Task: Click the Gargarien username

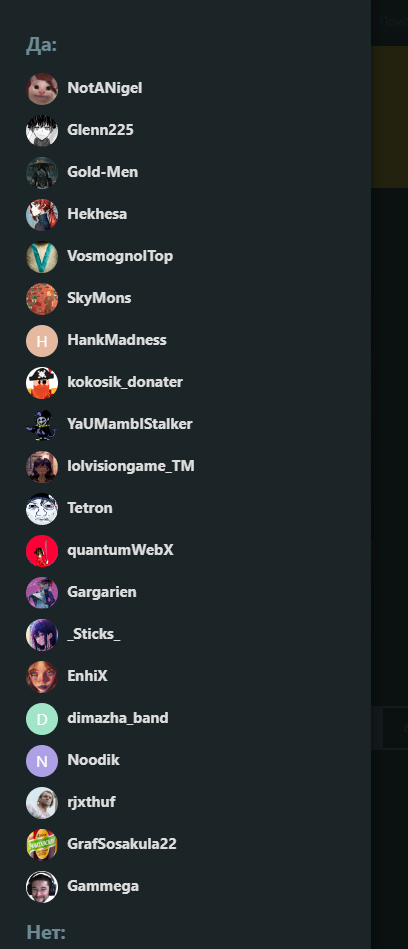Action: point(102,592)
